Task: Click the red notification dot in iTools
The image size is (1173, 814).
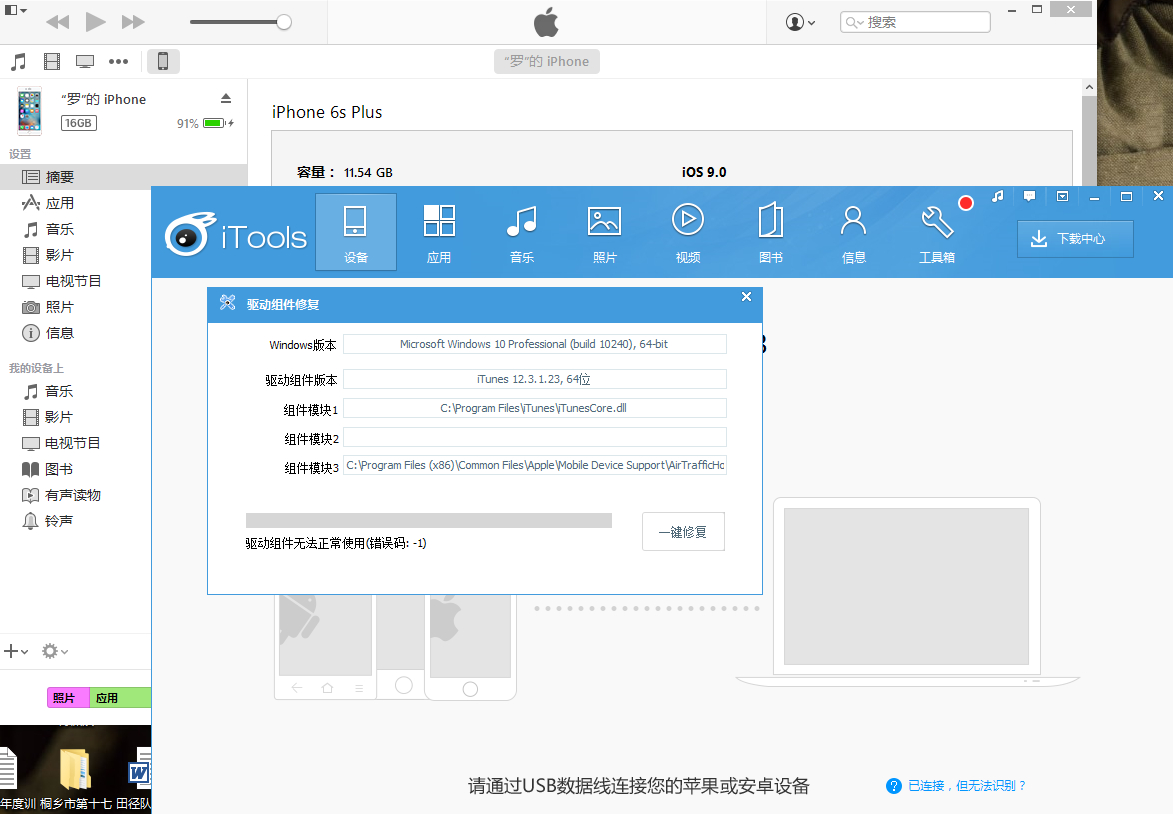Action: (966, 203)
